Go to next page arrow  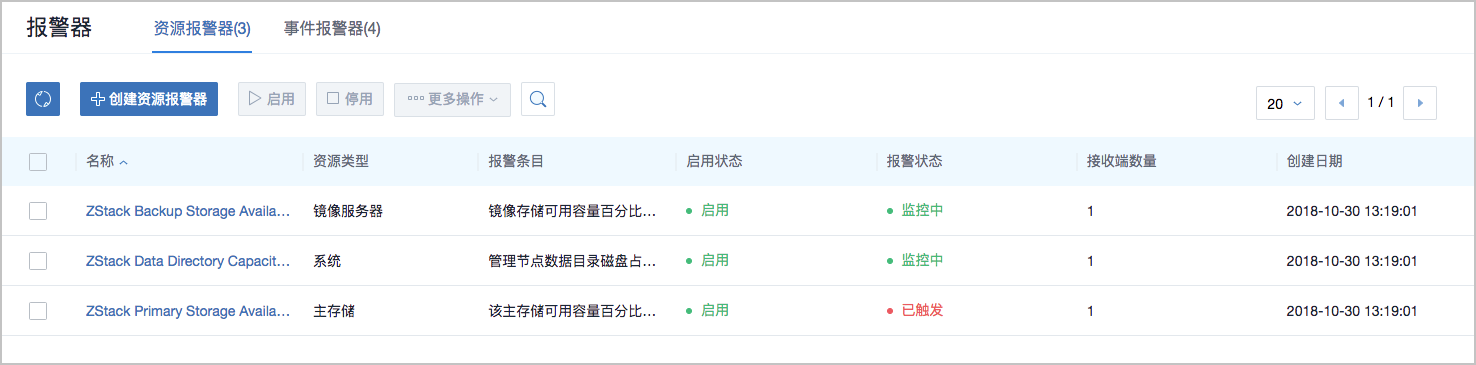point(1420,103)
